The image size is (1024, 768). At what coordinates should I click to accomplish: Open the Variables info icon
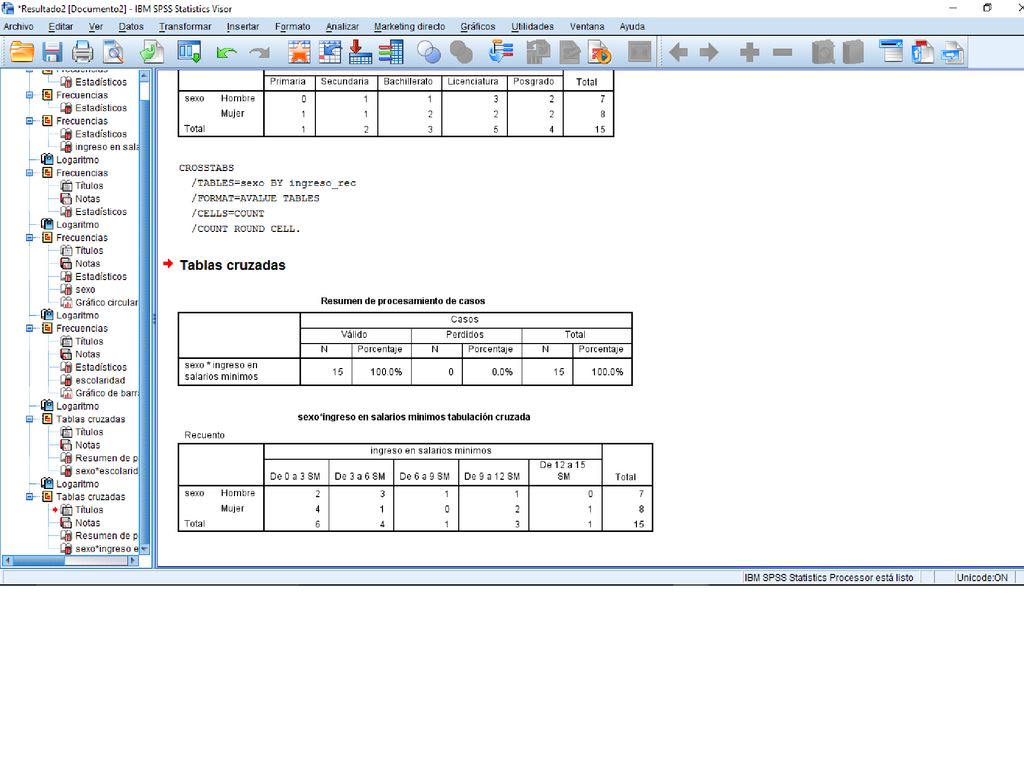(391, 52)
